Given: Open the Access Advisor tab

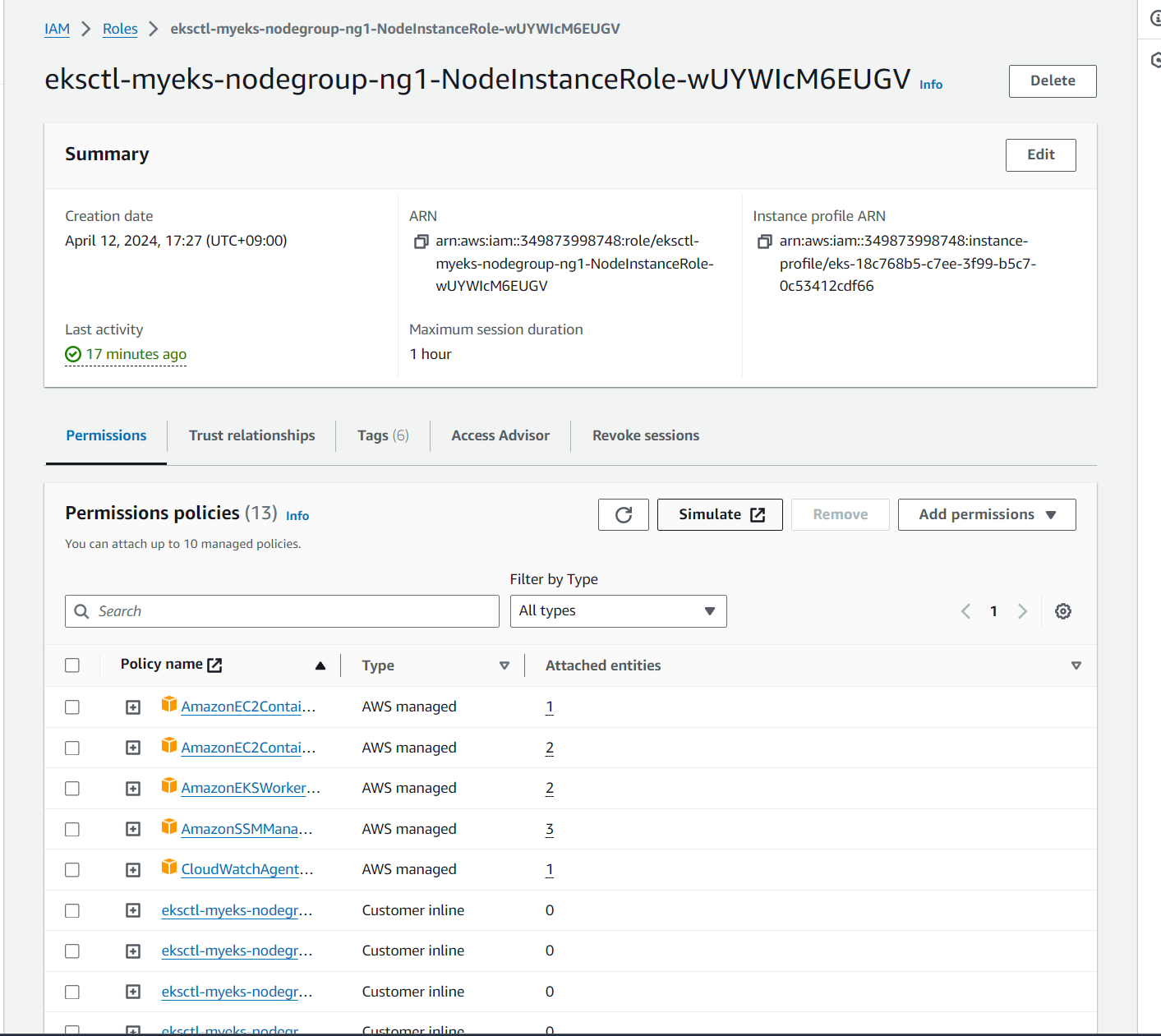Looking at the screenshot, I should pyautogui.click(x=500, y=435).
